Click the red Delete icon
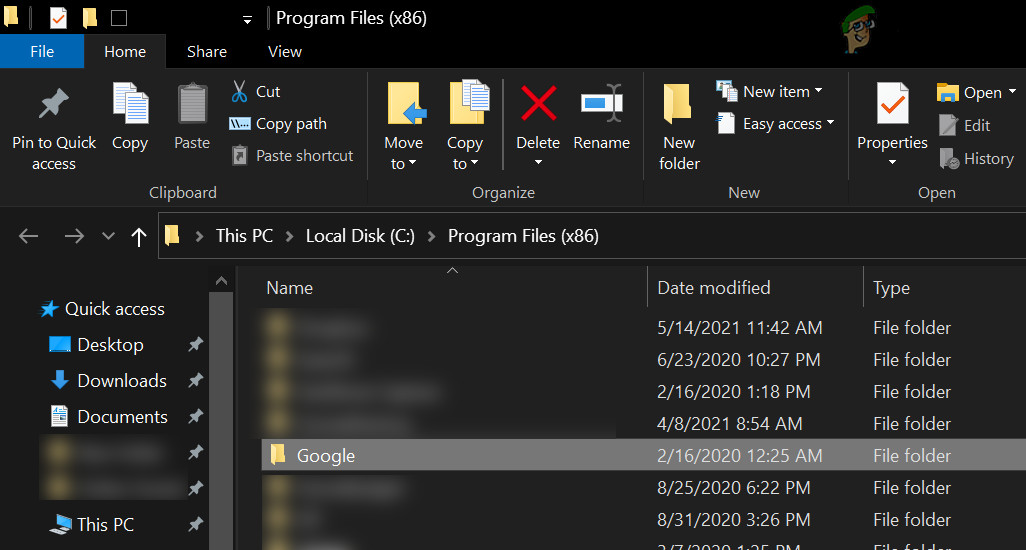Screen dimensions: 1026x550 pyautogui.click(x=538, y=104)
